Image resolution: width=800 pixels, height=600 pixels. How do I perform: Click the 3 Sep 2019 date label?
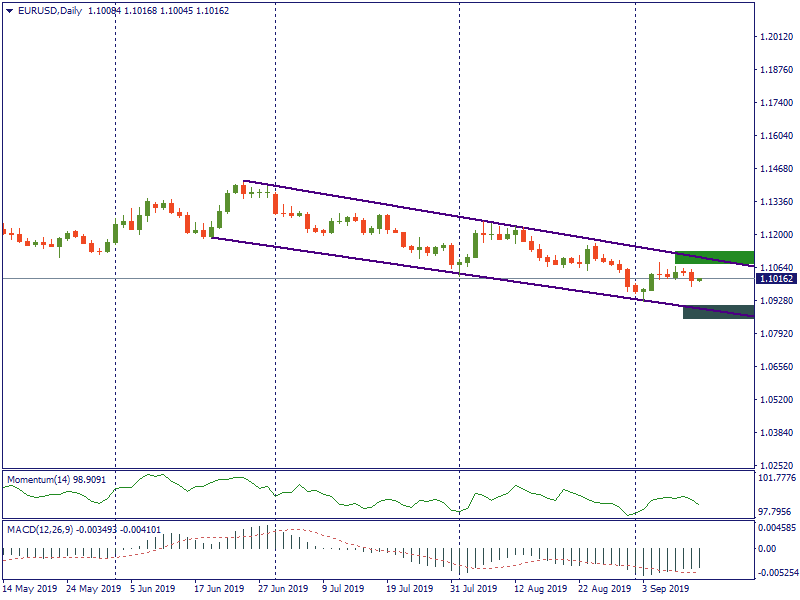coord(665,589)
